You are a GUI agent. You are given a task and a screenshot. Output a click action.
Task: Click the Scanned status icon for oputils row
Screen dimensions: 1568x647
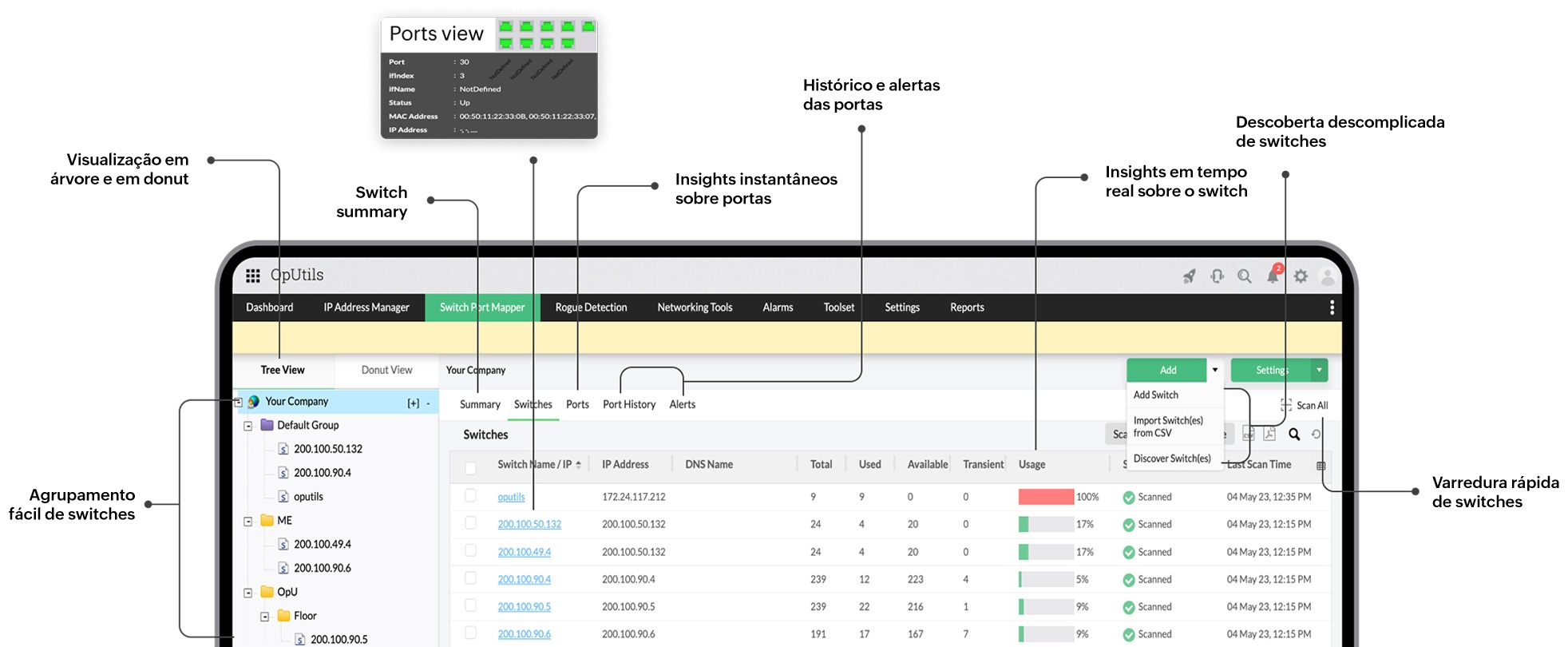pyautogui.click(x=1129, y=498)
